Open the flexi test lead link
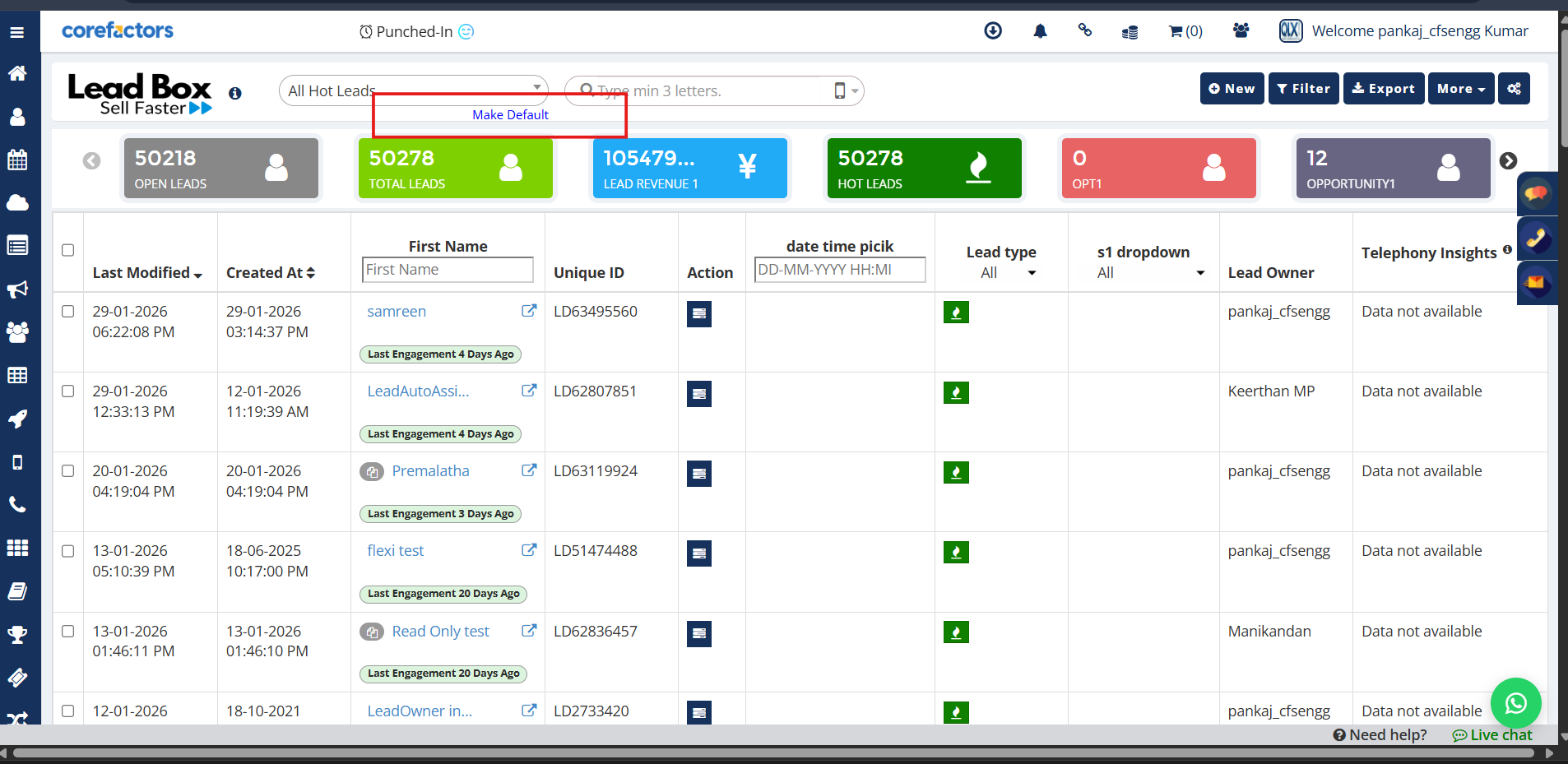The image size is (1568, 764). click(396, 551)
